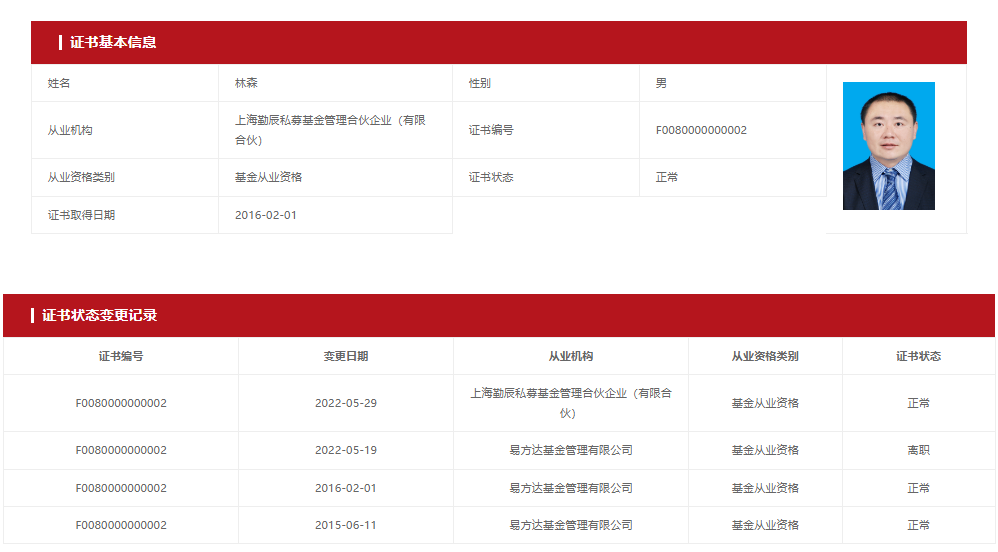Click the gender value 男

pyautogui.click(x=661, y=83)
